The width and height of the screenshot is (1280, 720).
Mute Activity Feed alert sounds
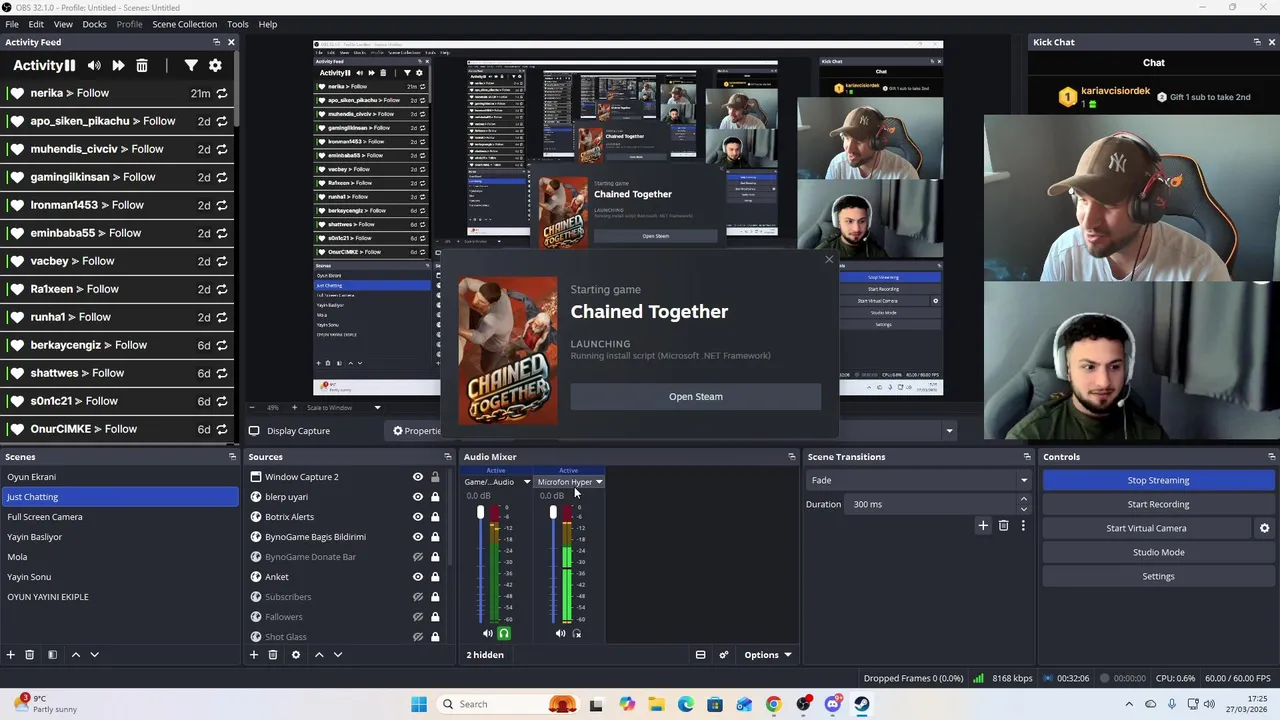[94, 65]
